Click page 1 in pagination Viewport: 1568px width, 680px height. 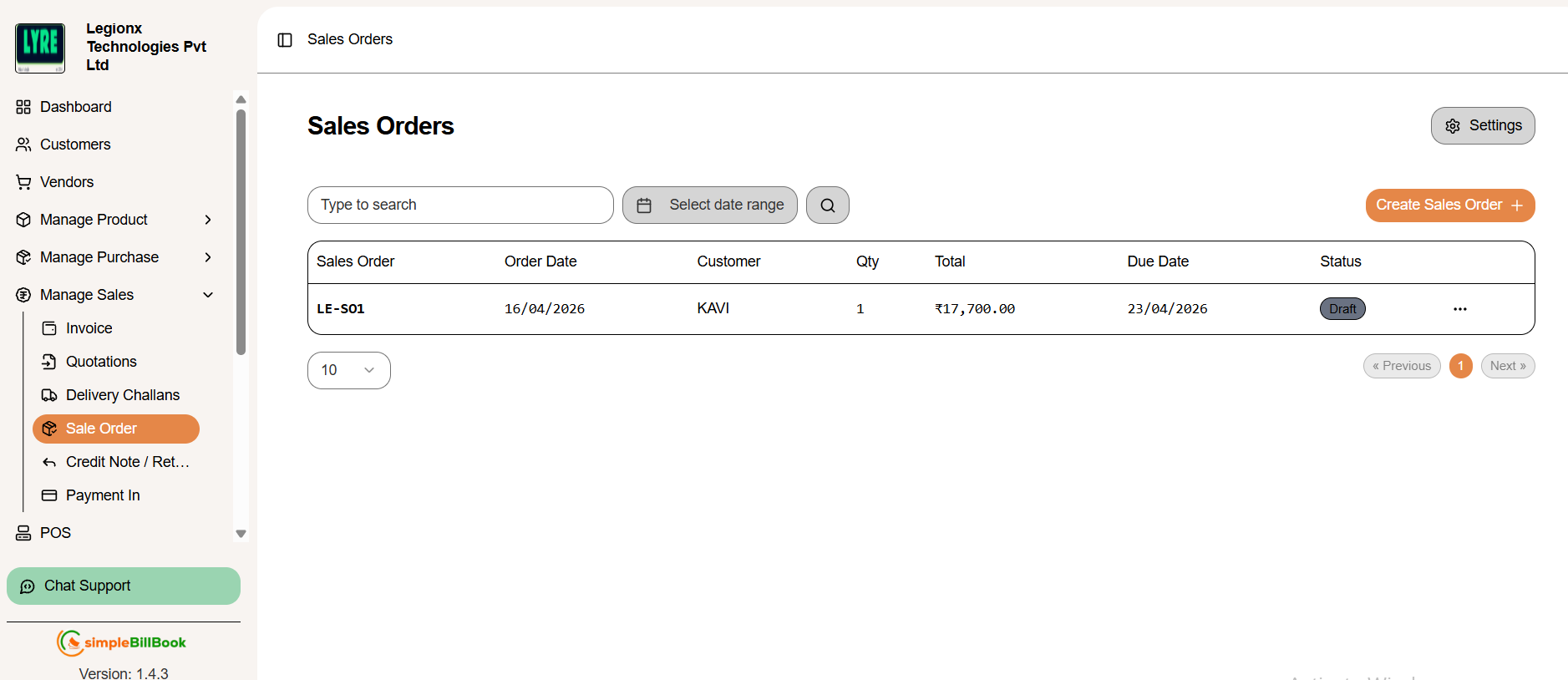(x=1461, y=366)
